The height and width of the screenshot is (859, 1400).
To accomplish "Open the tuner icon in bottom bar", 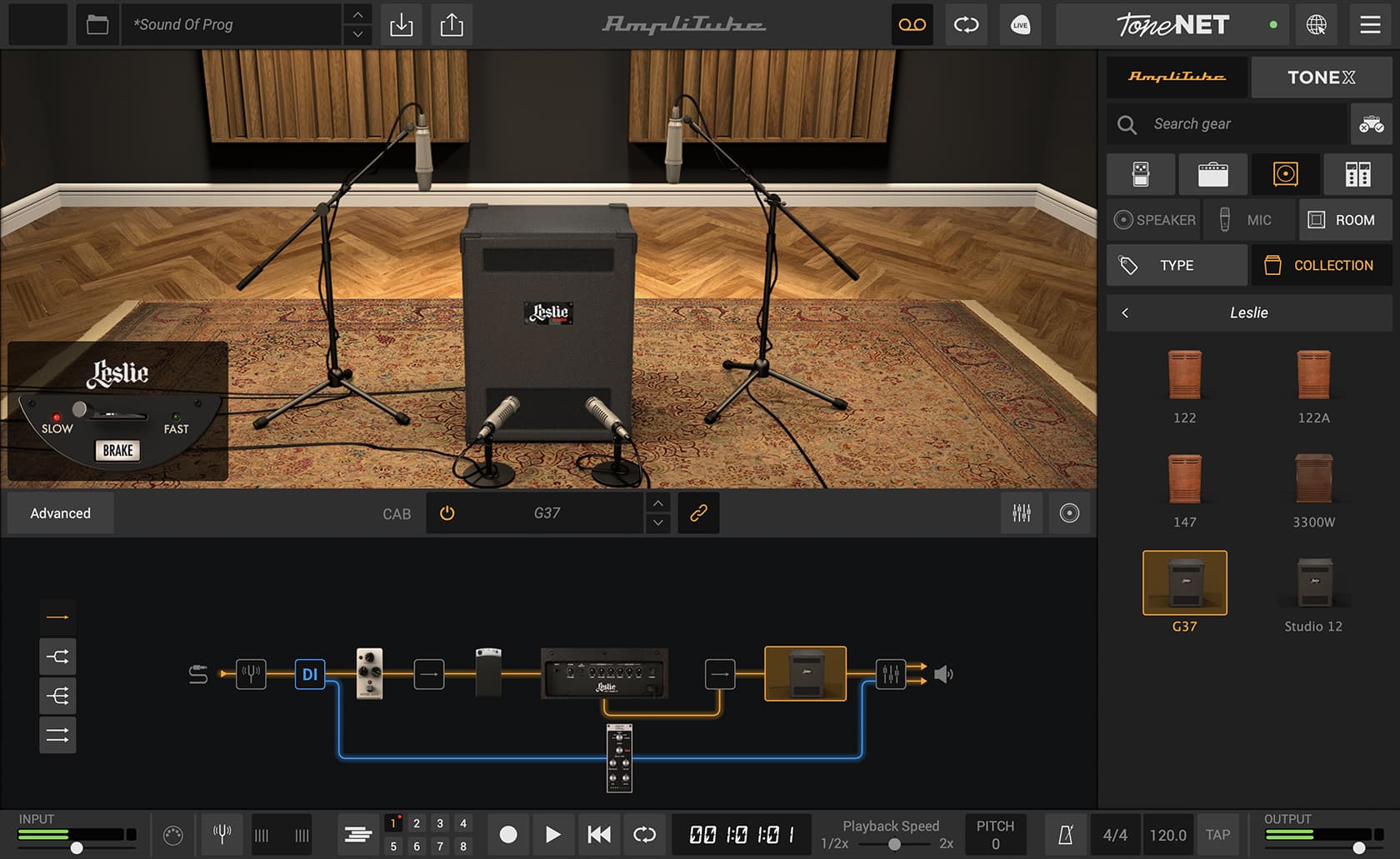I will coord(222,834).
